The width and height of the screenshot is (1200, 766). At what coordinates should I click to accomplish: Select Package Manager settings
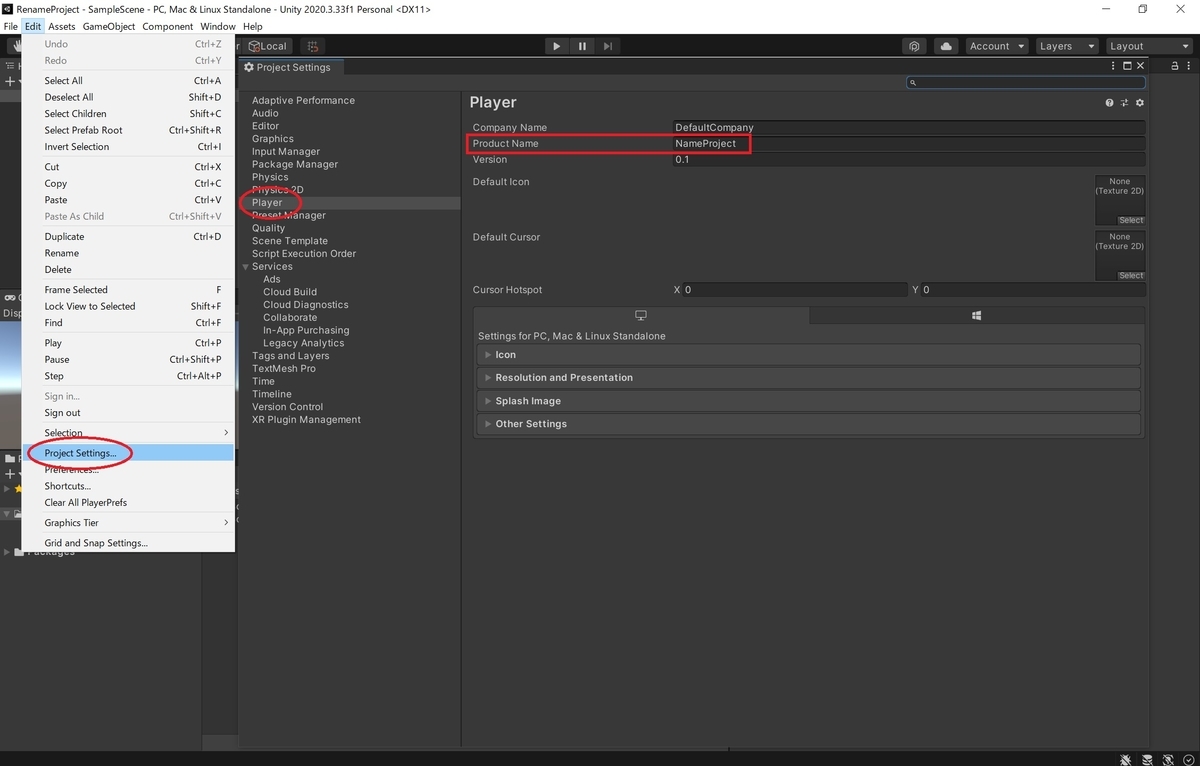tap(295, 164)
